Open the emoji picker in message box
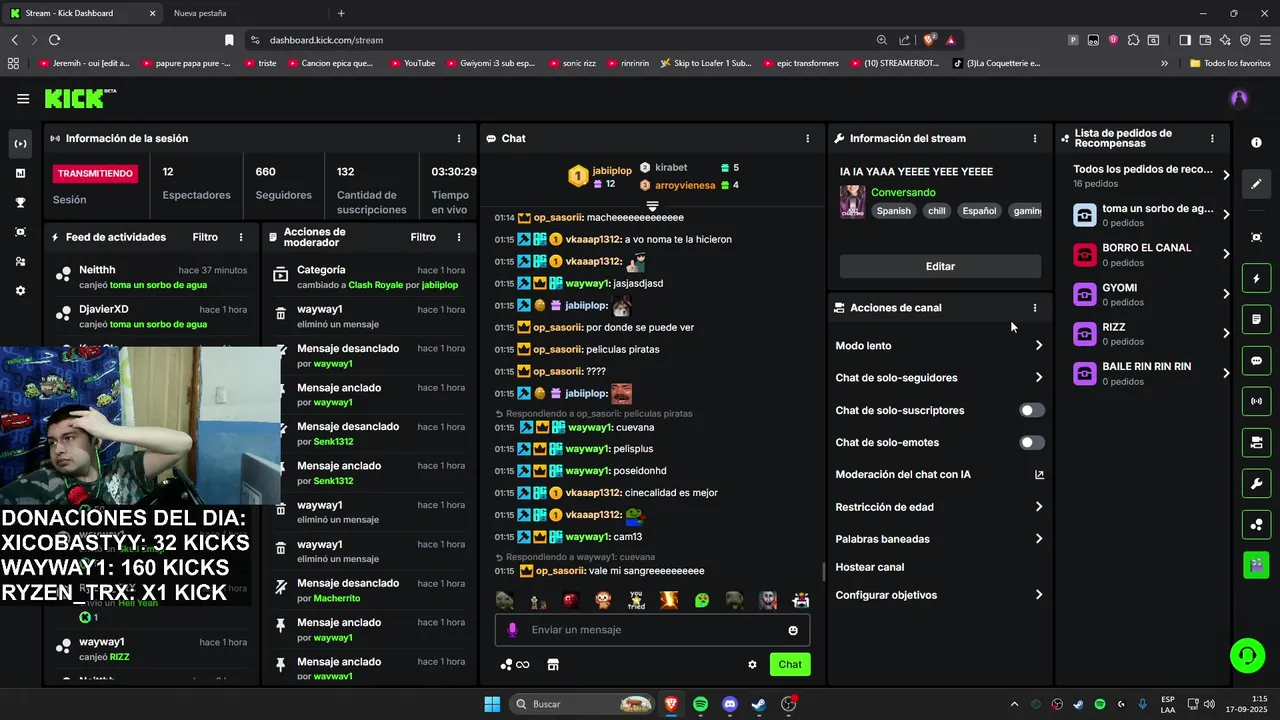Image resolution: width=1280 pixels, height=720 pixels. coord(793,630)
